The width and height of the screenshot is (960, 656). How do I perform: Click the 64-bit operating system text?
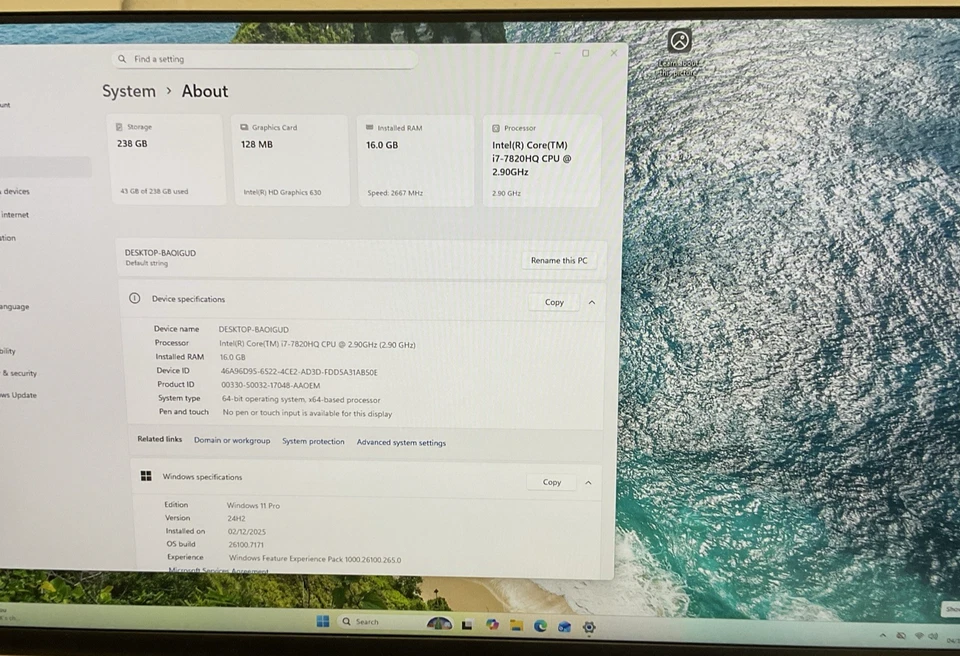coord(301,399)
